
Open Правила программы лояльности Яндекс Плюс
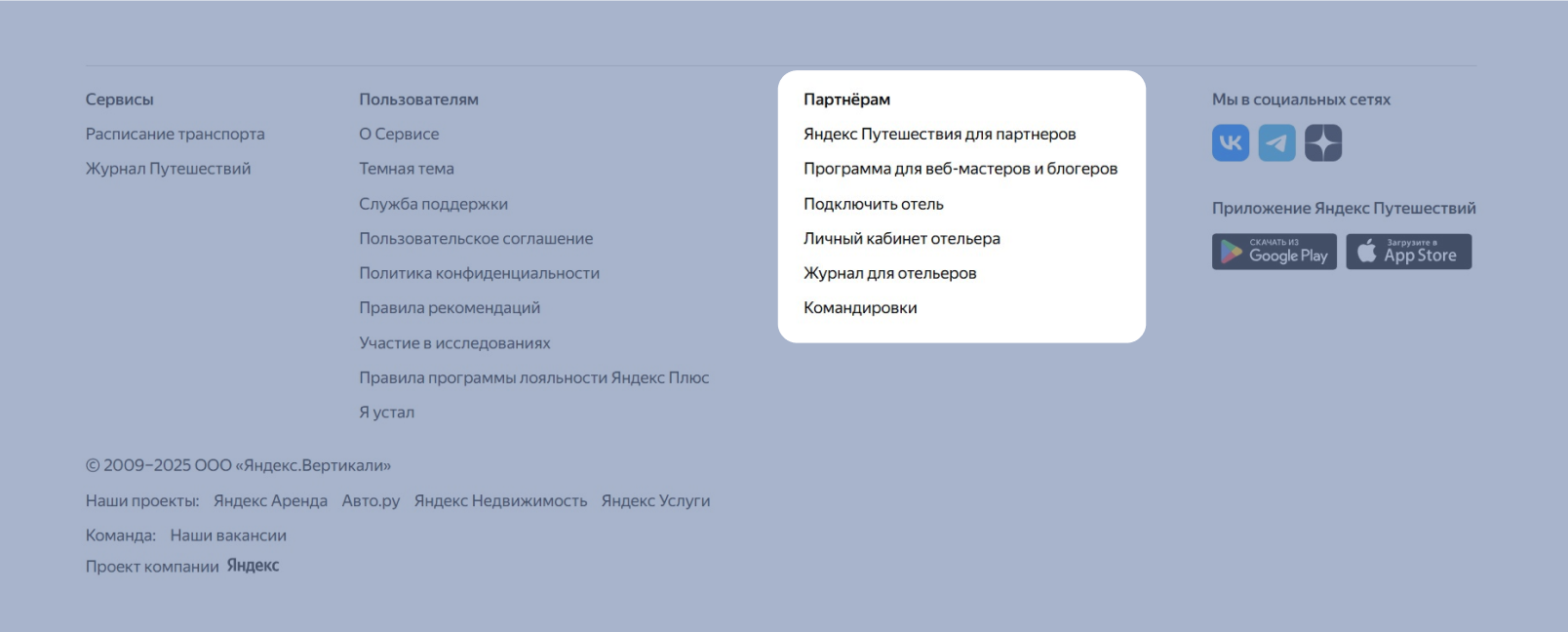point(533,377)
